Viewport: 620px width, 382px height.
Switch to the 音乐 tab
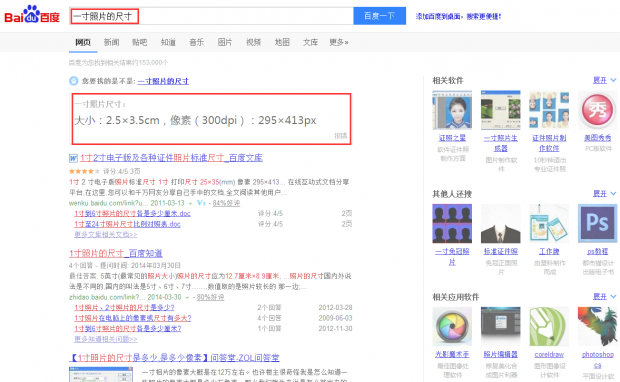(x=197, y=42)
